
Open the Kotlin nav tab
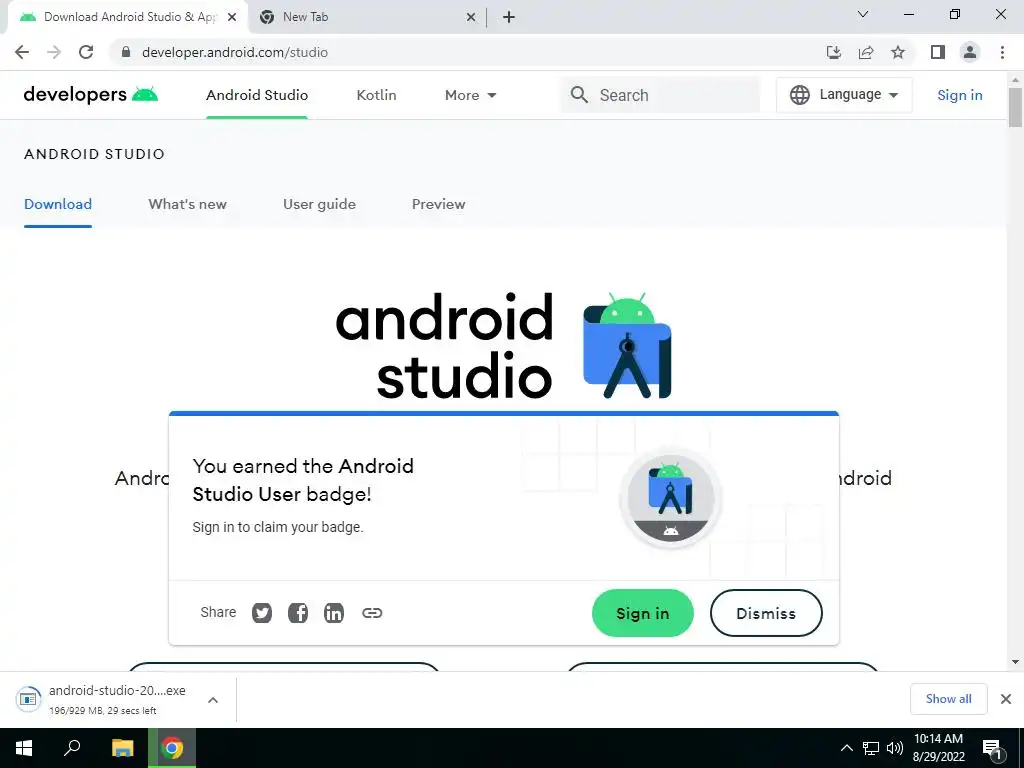(376, 95)
